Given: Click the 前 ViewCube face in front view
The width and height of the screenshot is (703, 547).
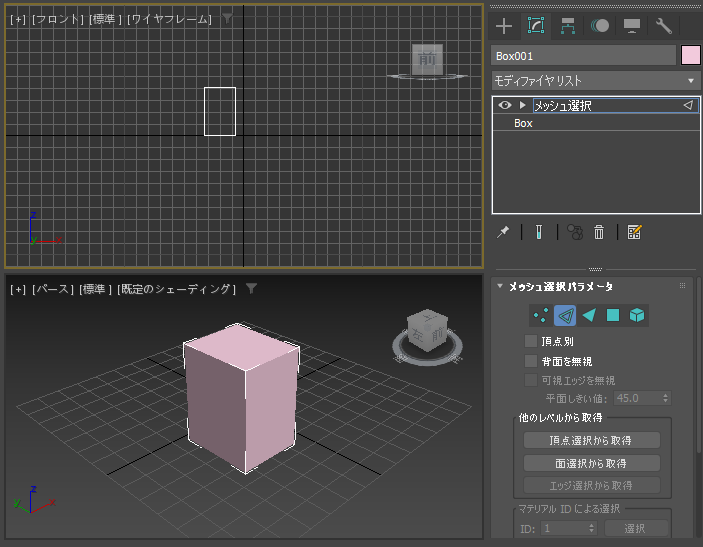Looking at the screenshot, I should 427,59.
